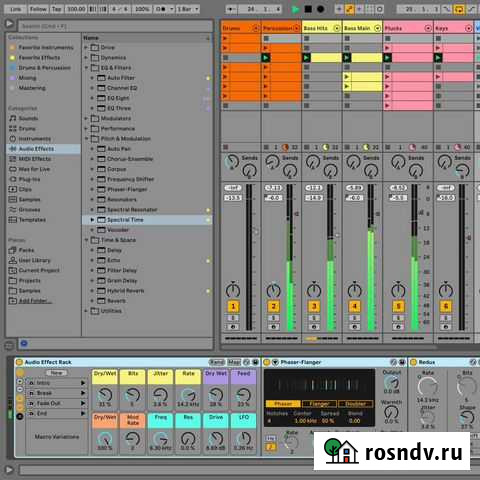Toggle the orange Loop switch
The image size is (480, 480).
coord(459,9)
